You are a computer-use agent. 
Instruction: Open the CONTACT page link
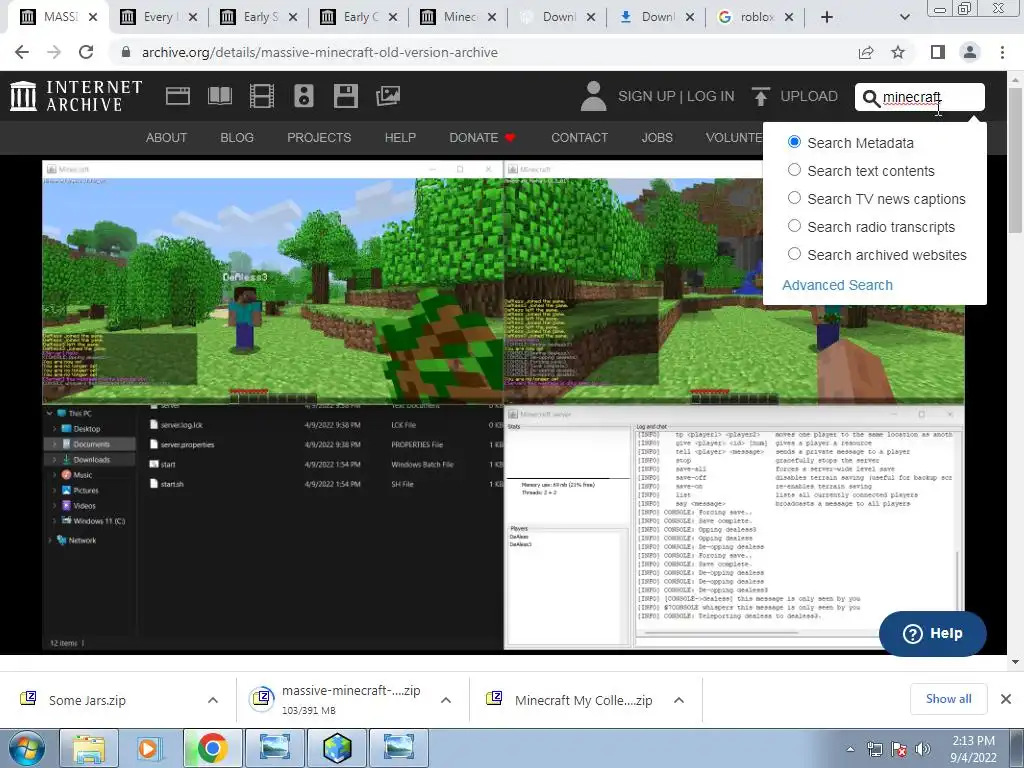579,138
